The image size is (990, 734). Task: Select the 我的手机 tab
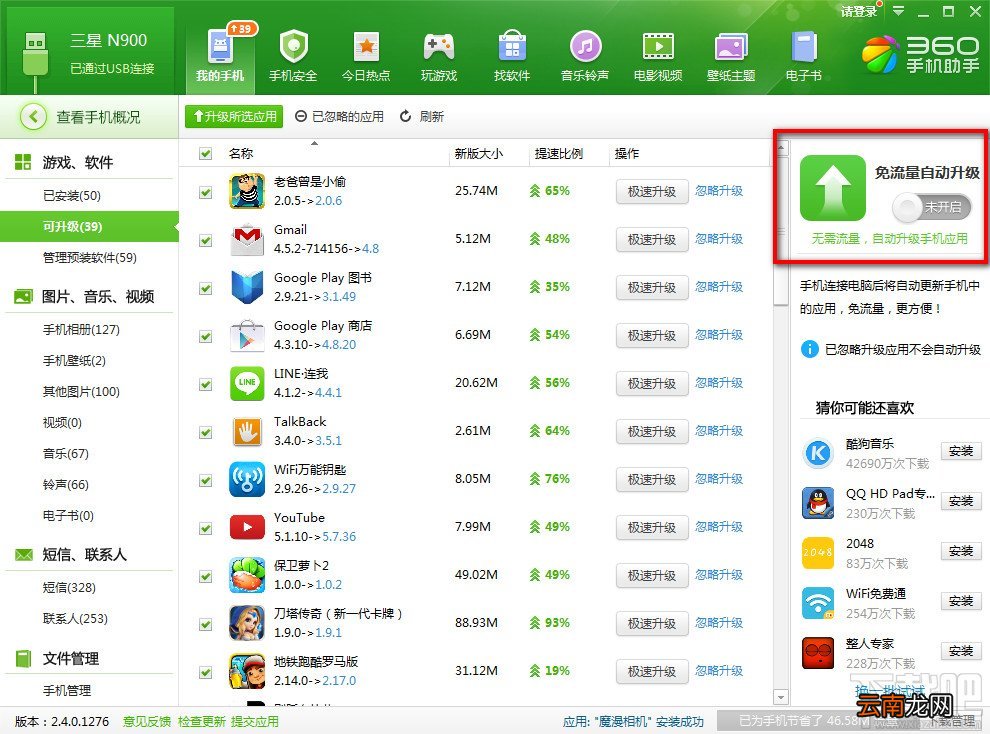click(220, 57)
